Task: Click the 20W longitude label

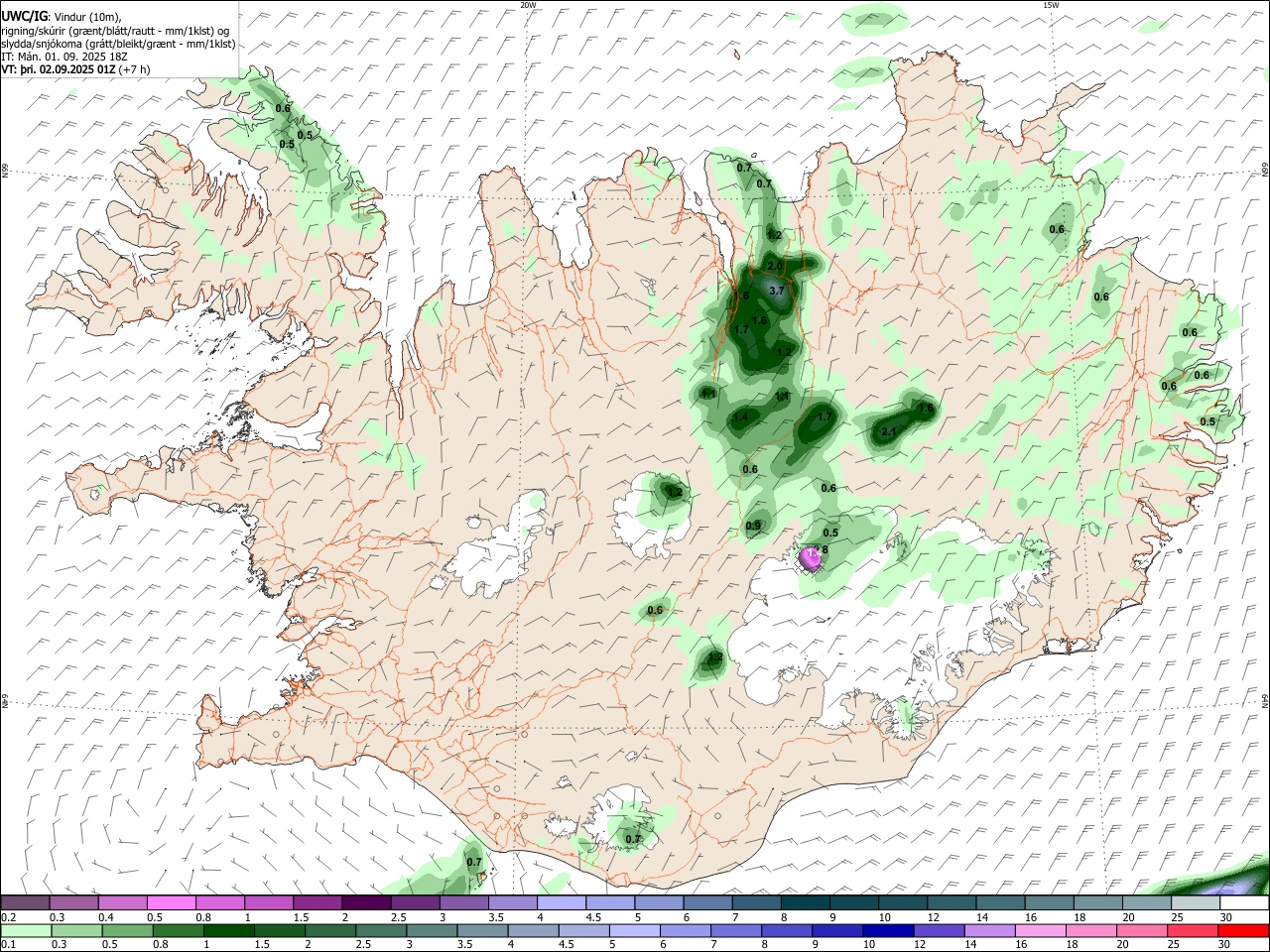Action: [528, 5]
